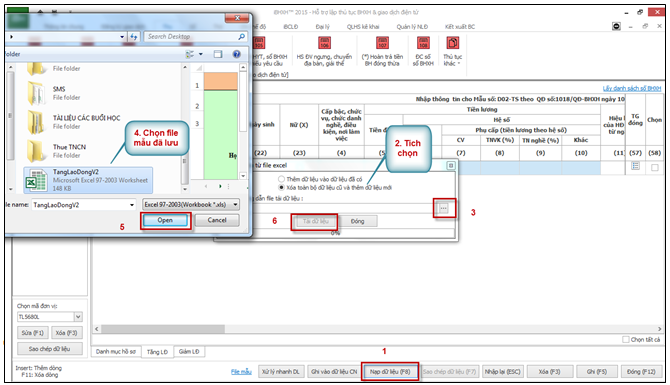Select the 108 ĐC sổ BHXH icon

[423, 43]
